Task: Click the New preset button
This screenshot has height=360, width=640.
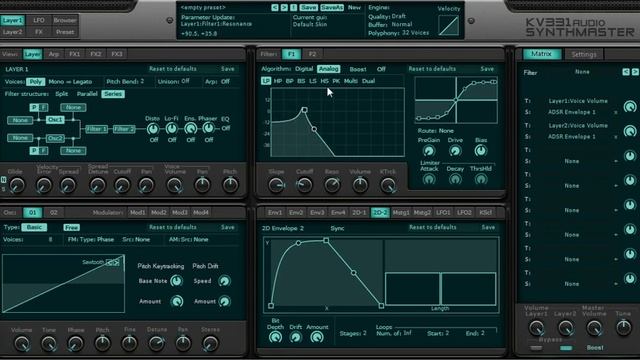Action: pyautogui.click(x=354, y=7)
